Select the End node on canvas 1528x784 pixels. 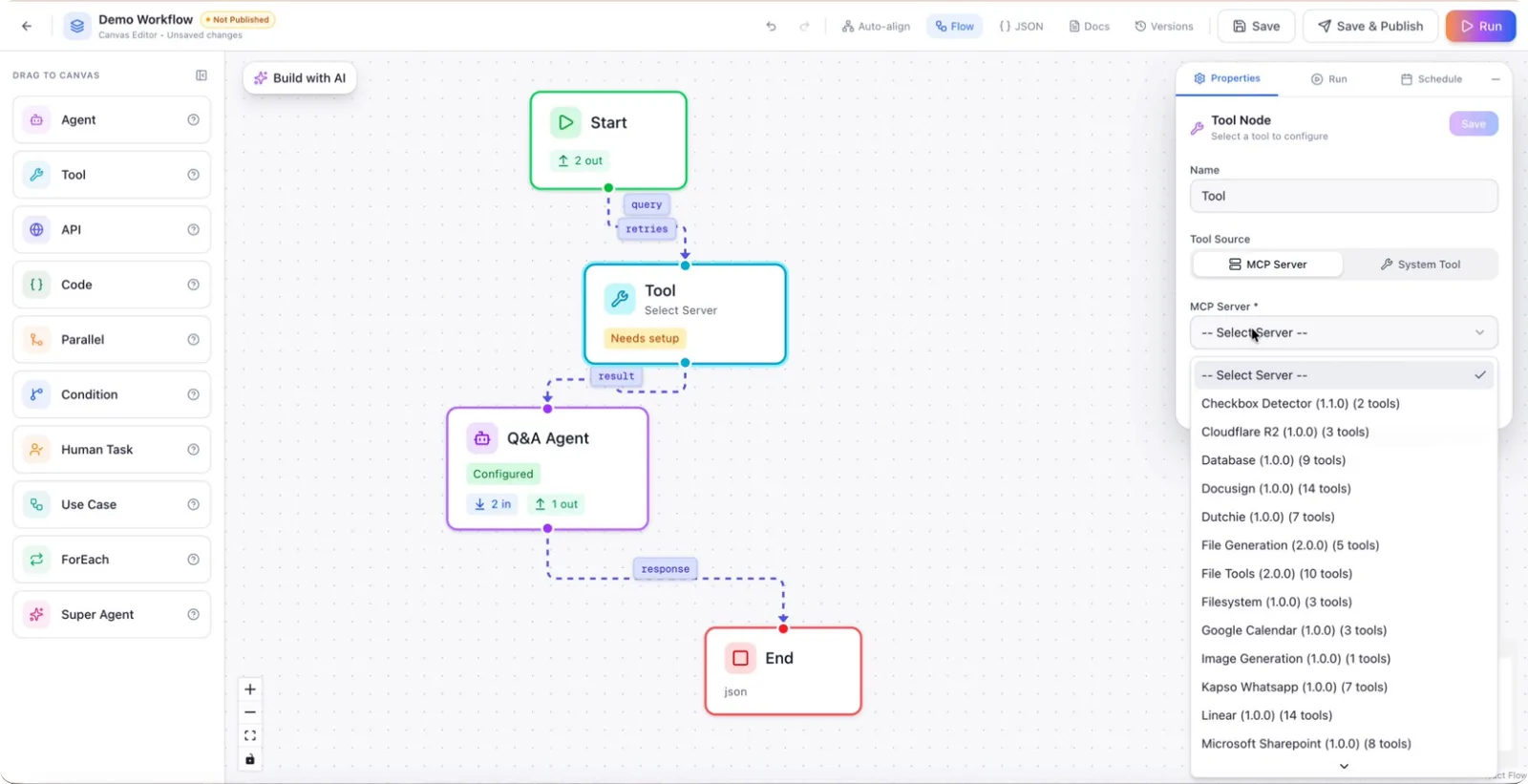[783, 671]
